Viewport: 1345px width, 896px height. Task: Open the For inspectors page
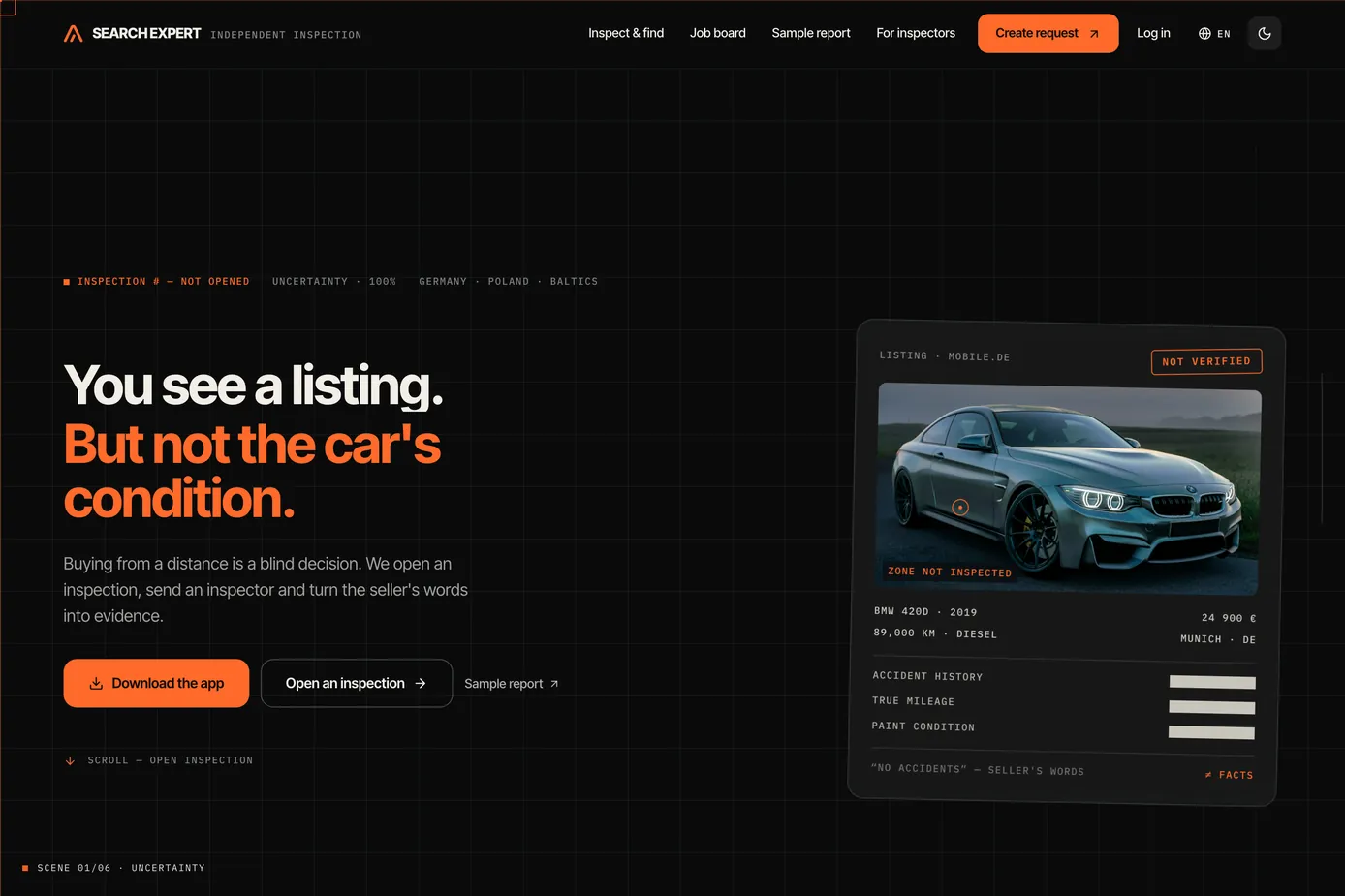coord(916,33)
